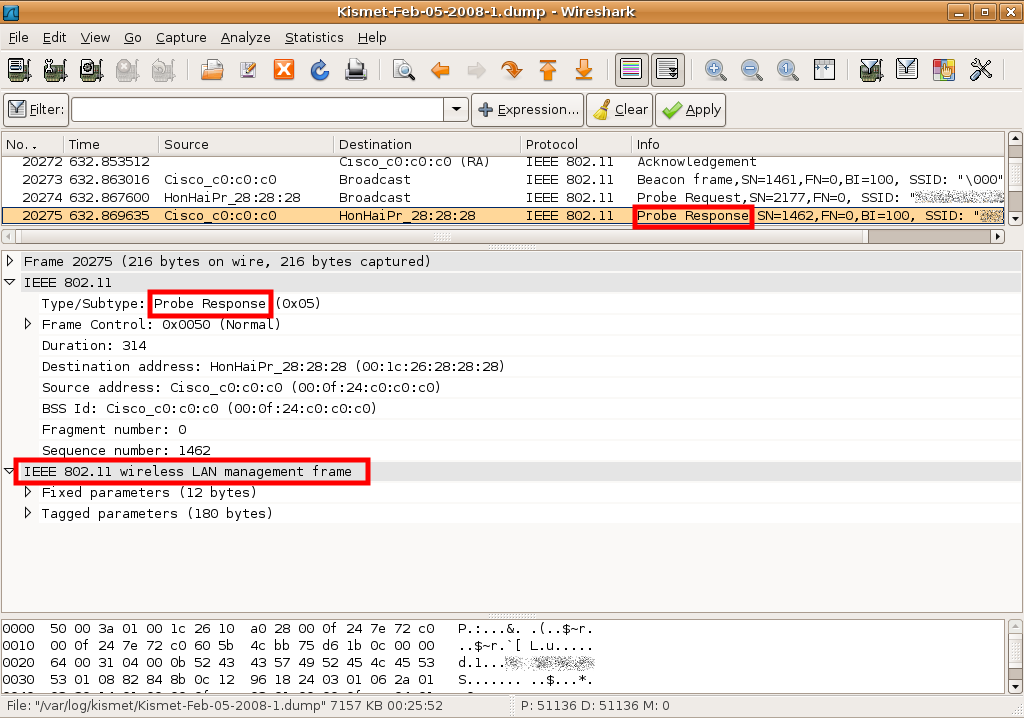This screenshot has height=718, width=1024.
Task: Reset zoom to normal size
Action: [788, 69]
